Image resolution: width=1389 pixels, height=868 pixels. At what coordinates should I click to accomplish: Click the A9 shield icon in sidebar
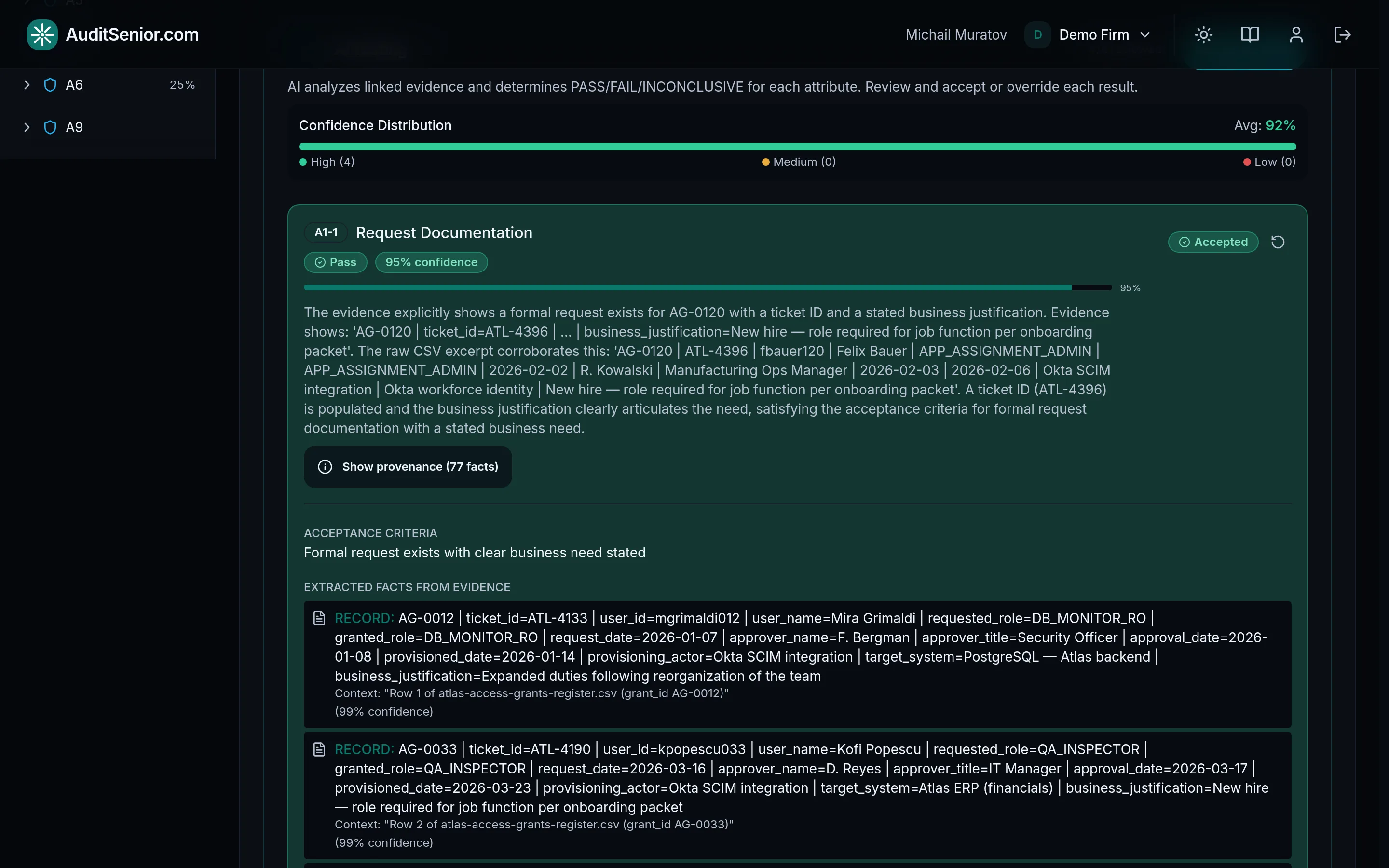click(50, 127)
